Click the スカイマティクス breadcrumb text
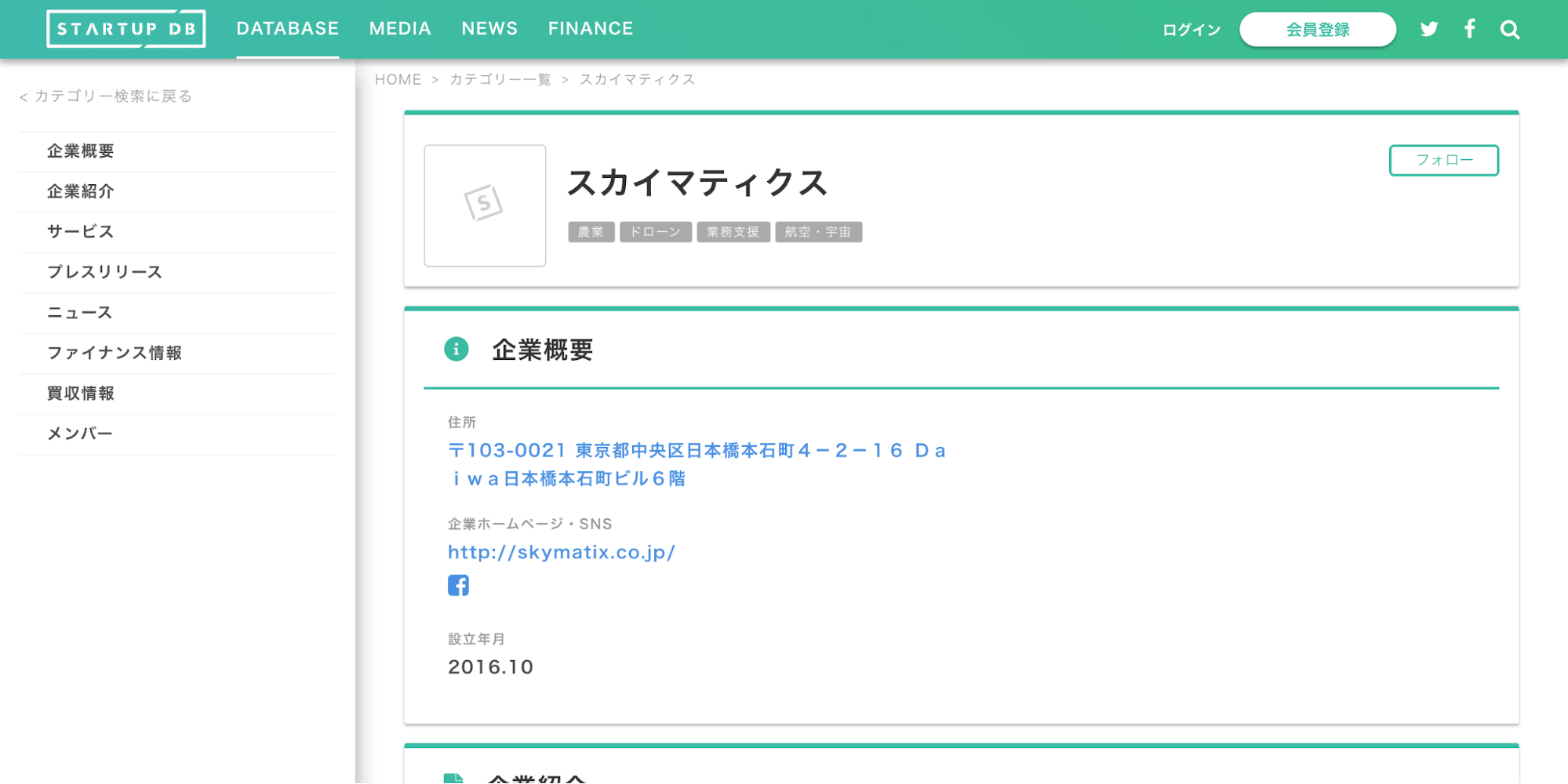This screenshot has height=784, width=1568. tap(638, 79)
